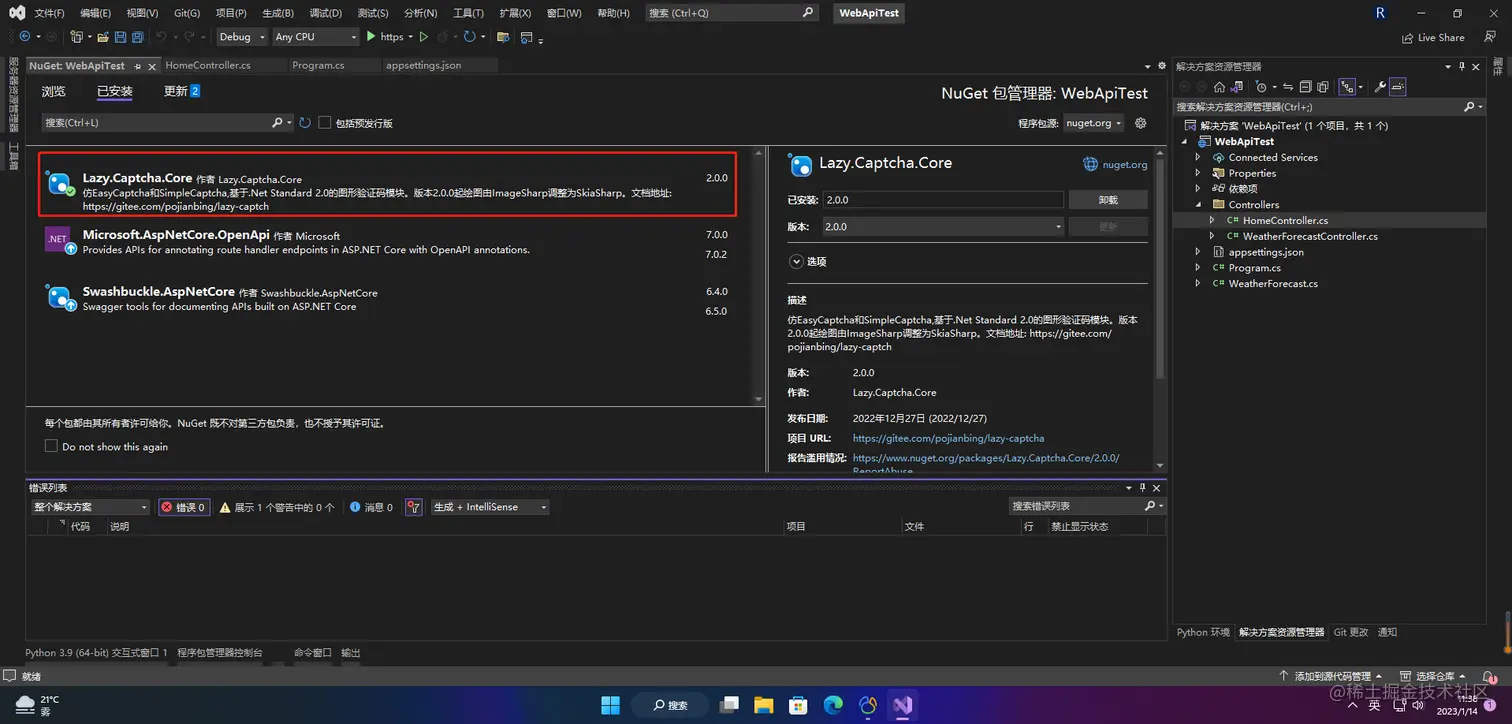
Task: Open File Explorer from taskbar
Action: (763, 705)
